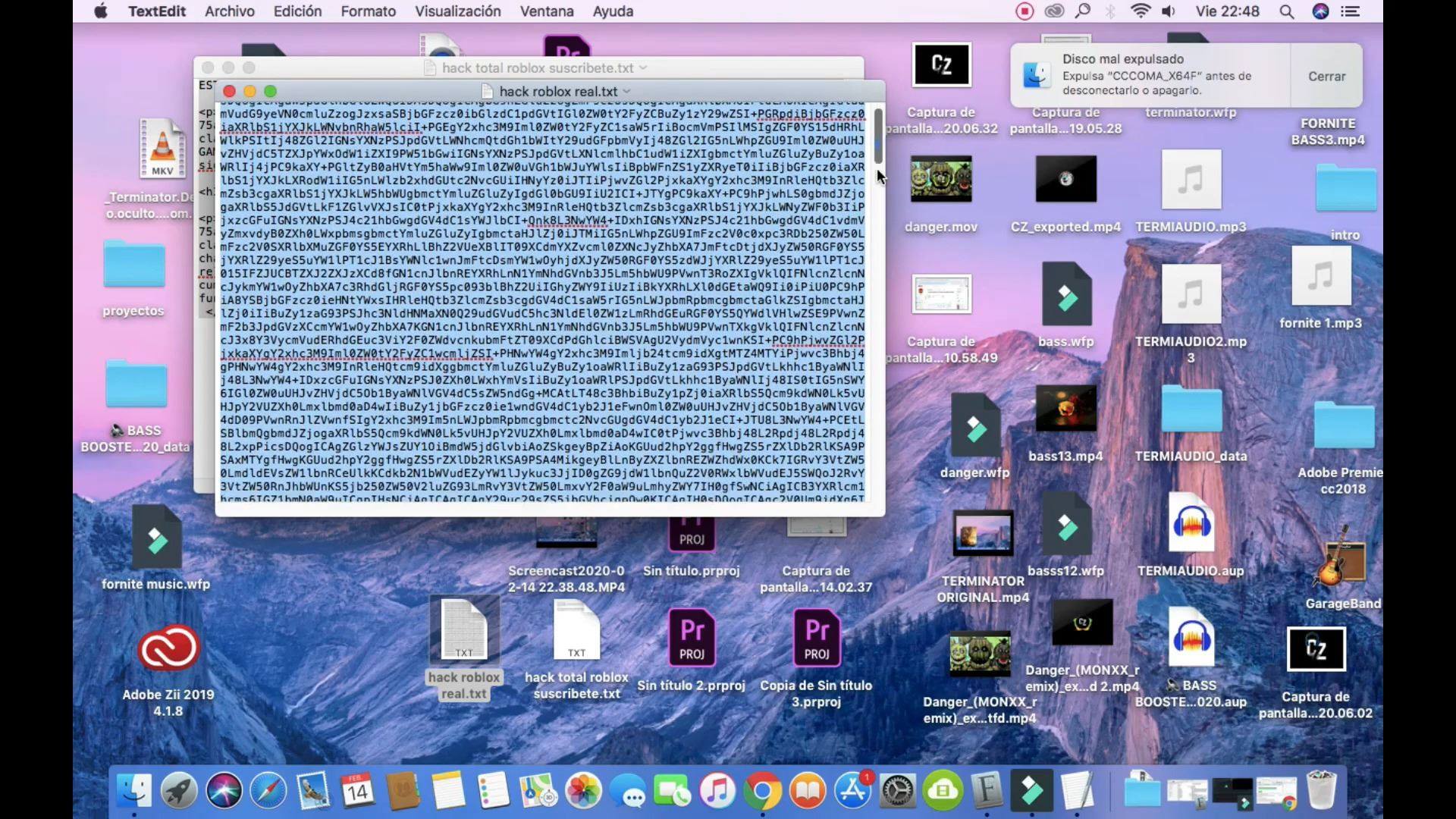Select the 'bass.wfp' project file
The height and width of the screenshot is (819, 1456).
click(1066, 294)
